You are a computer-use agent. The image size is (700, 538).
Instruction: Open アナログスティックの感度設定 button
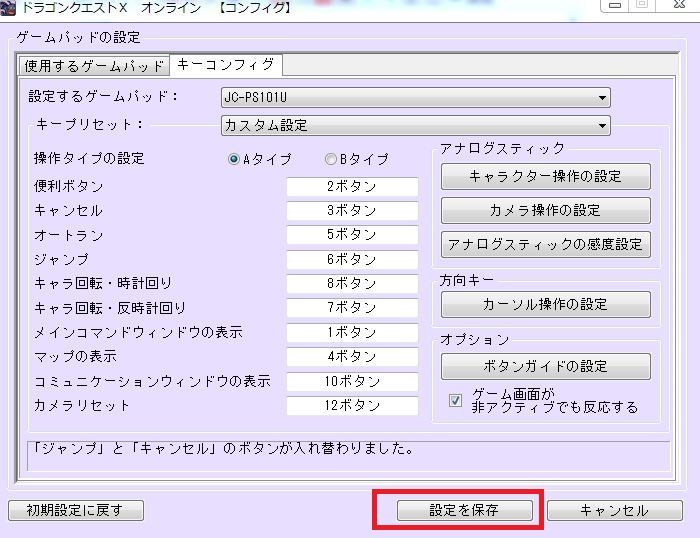click(546, 244)
